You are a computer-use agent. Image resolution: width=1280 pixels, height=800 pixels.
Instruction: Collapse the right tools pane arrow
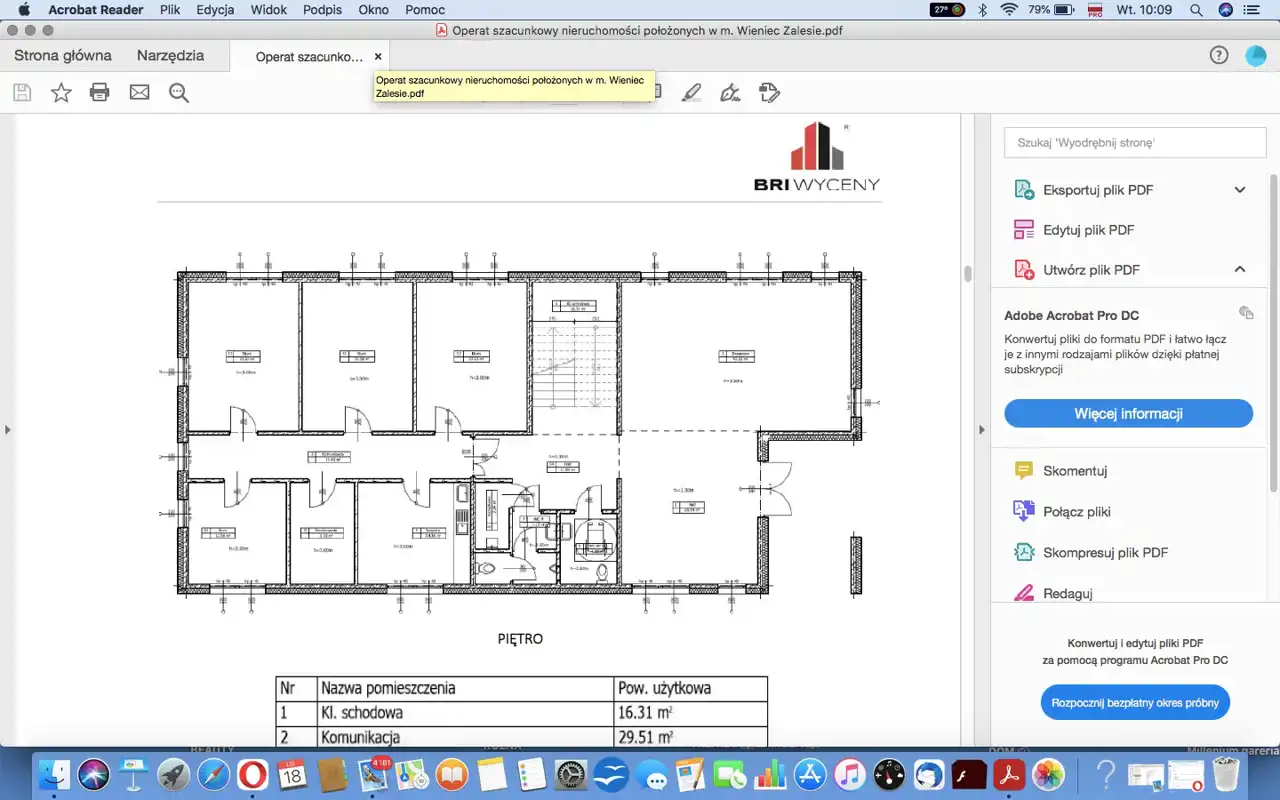click(981, 430)
